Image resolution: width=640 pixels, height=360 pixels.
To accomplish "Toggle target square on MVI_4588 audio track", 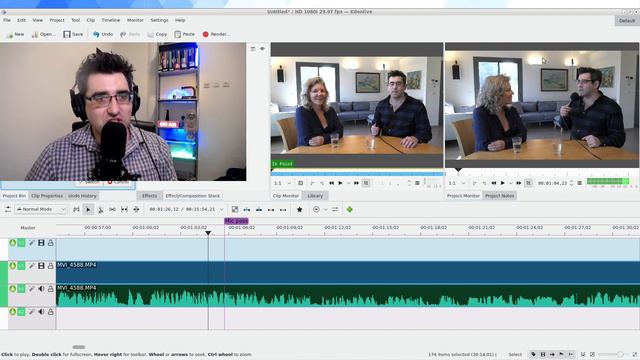I will pyautogui.click(x=21, y=289).
